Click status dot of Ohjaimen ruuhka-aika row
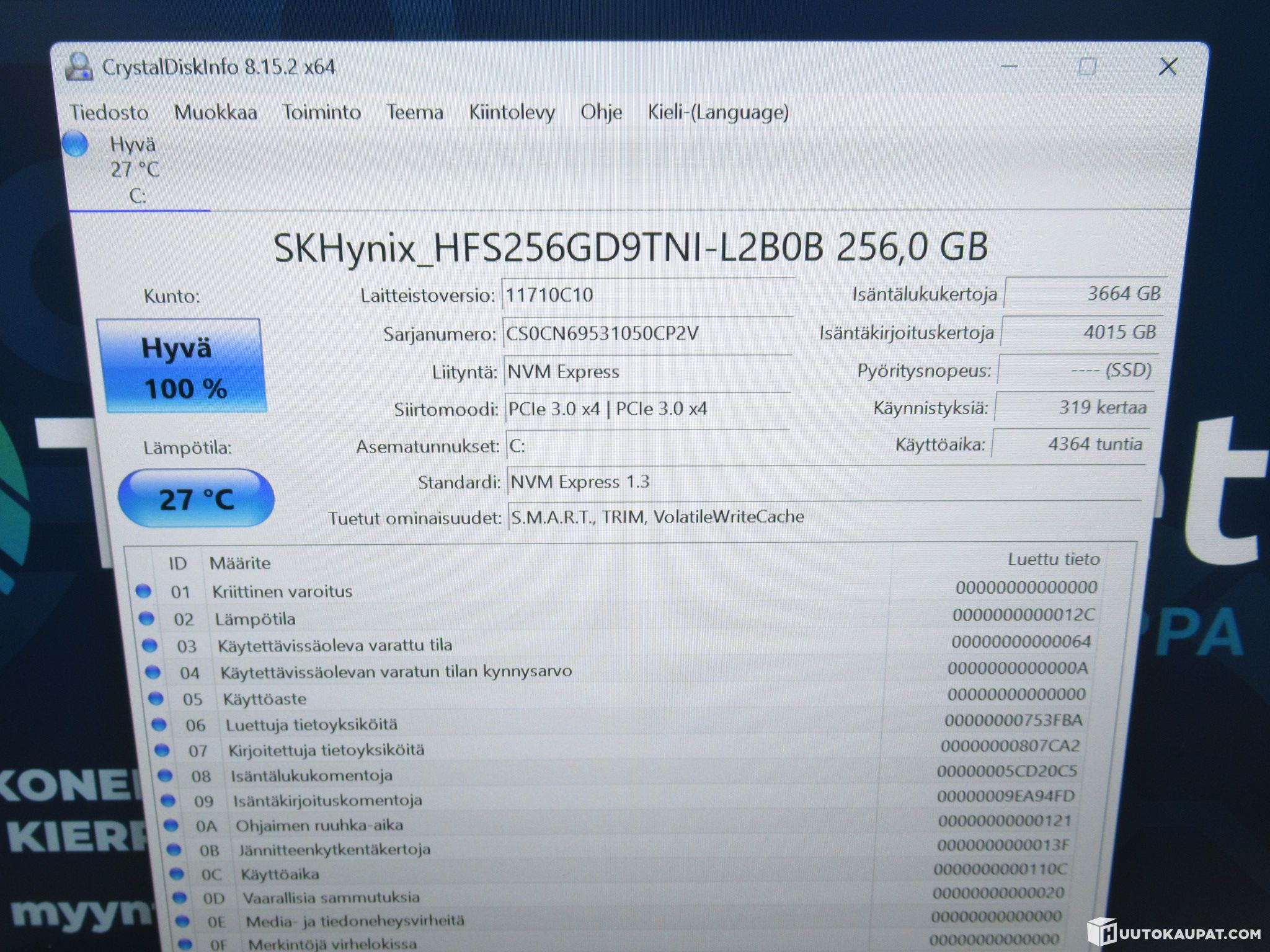1270x952 pixels. click(171, 826)
